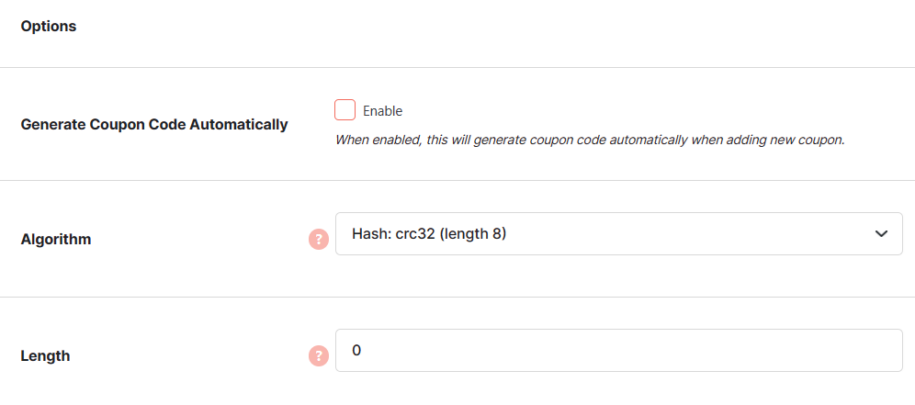Open the Algorithm dropdown

(x=619, y=233)
